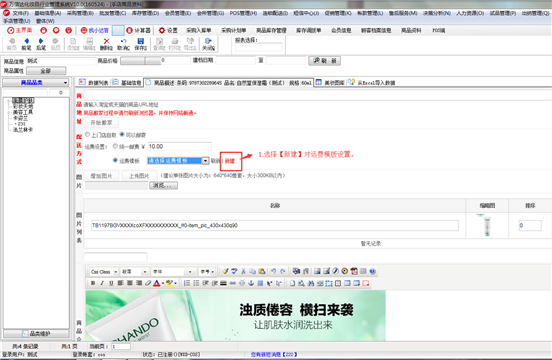Open the 基础信息(A) menu
The width and height of the screenshot is (552, 360).
coord(48,13)
